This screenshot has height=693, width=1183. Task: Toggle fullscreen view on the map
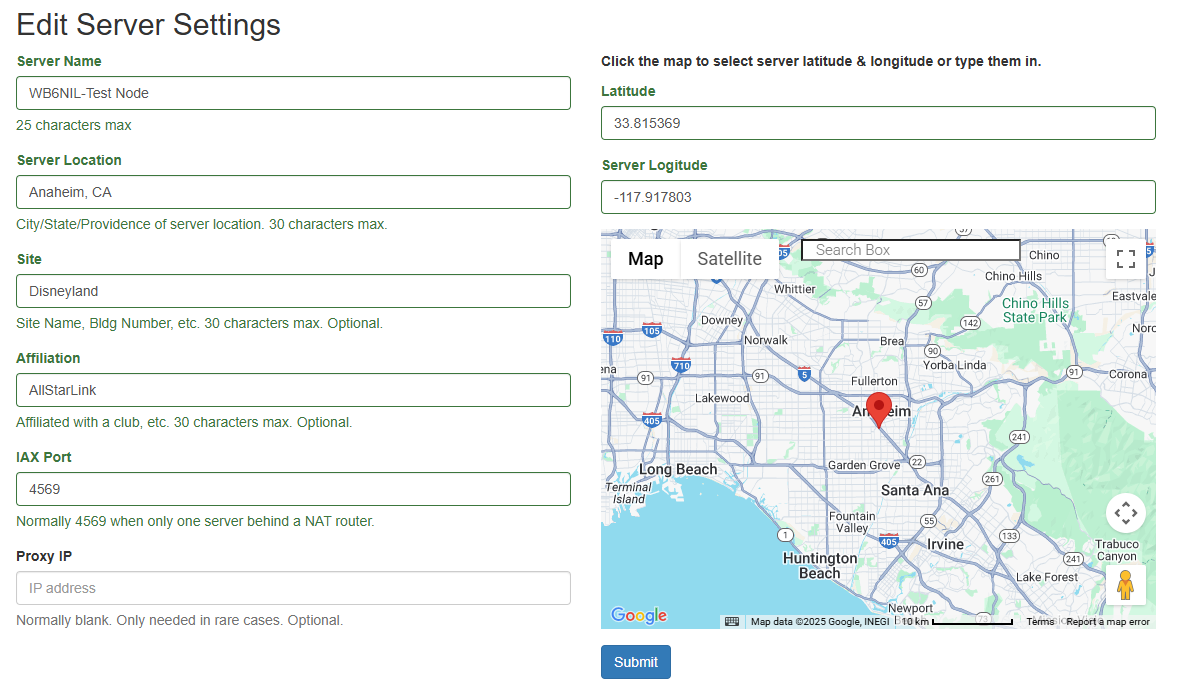(1126, 259)
